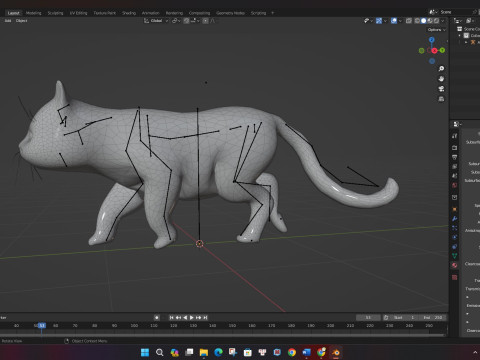Click the Scene name field at the top
This screenshot has width=480, height=360.
(x=455, y=12)
